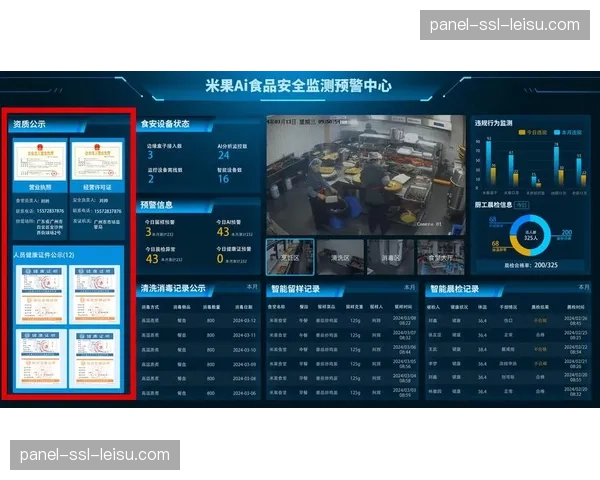The width and height of the screenshot is (600, 480).
Task: Switch to the 烹饪区 camera thumbnail
Action: coord(290,257)
